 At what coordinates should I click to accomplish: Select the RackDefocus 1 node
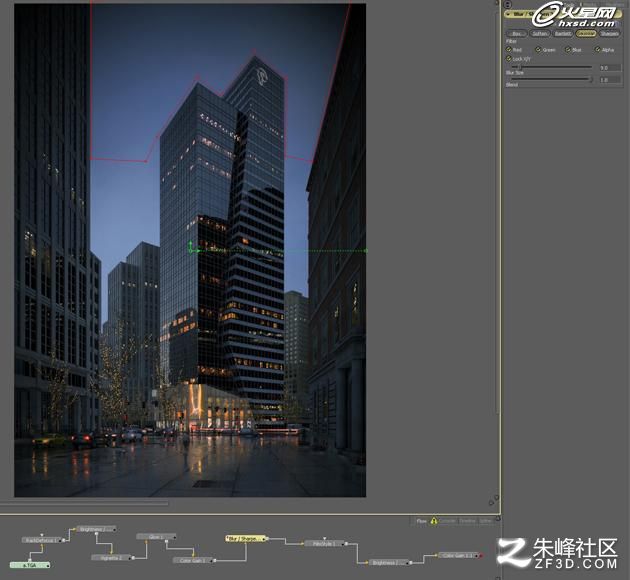[x=43, y=540]
